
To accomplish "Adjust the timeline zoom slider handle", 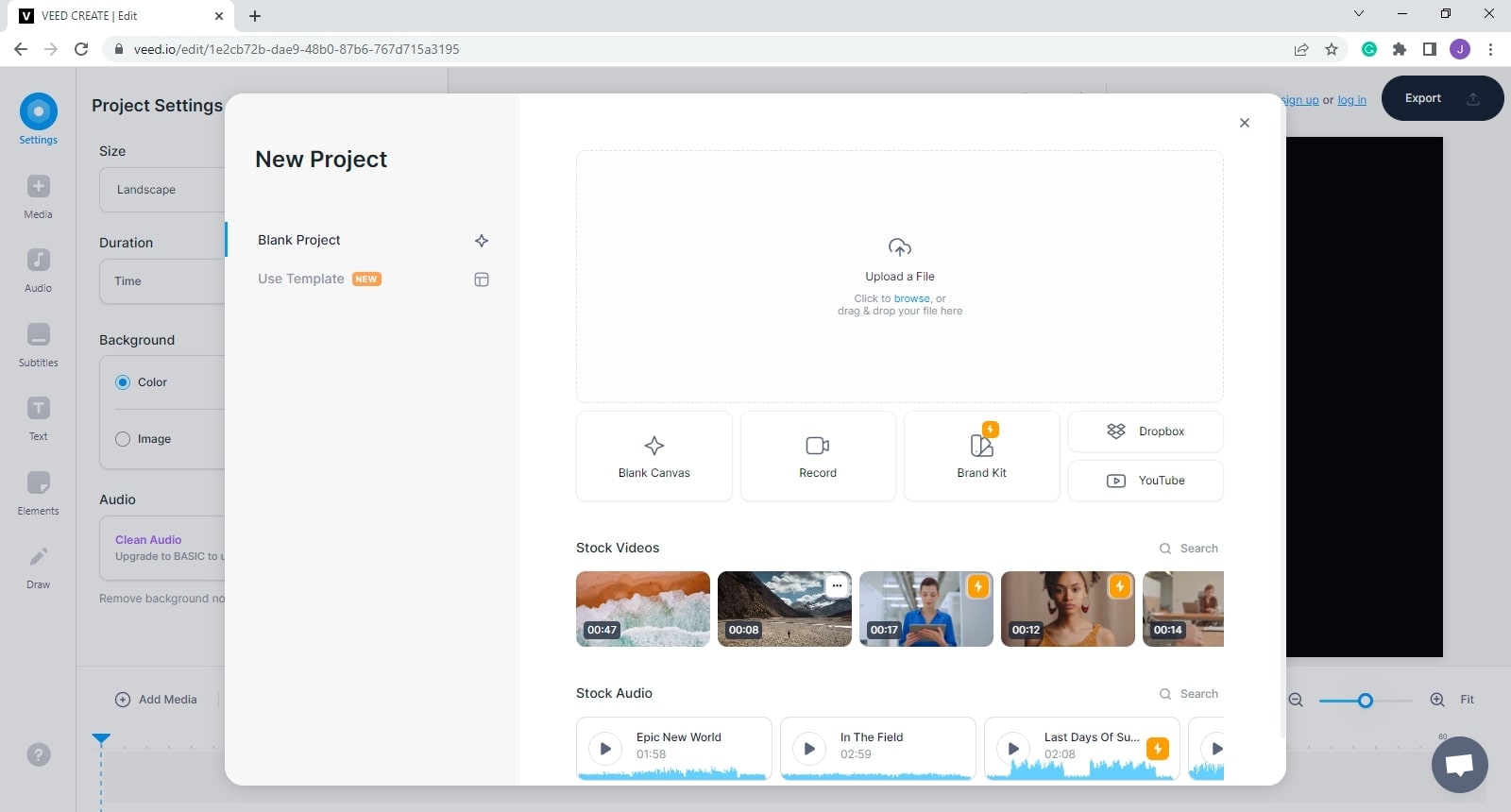I will coord(1365,701).
